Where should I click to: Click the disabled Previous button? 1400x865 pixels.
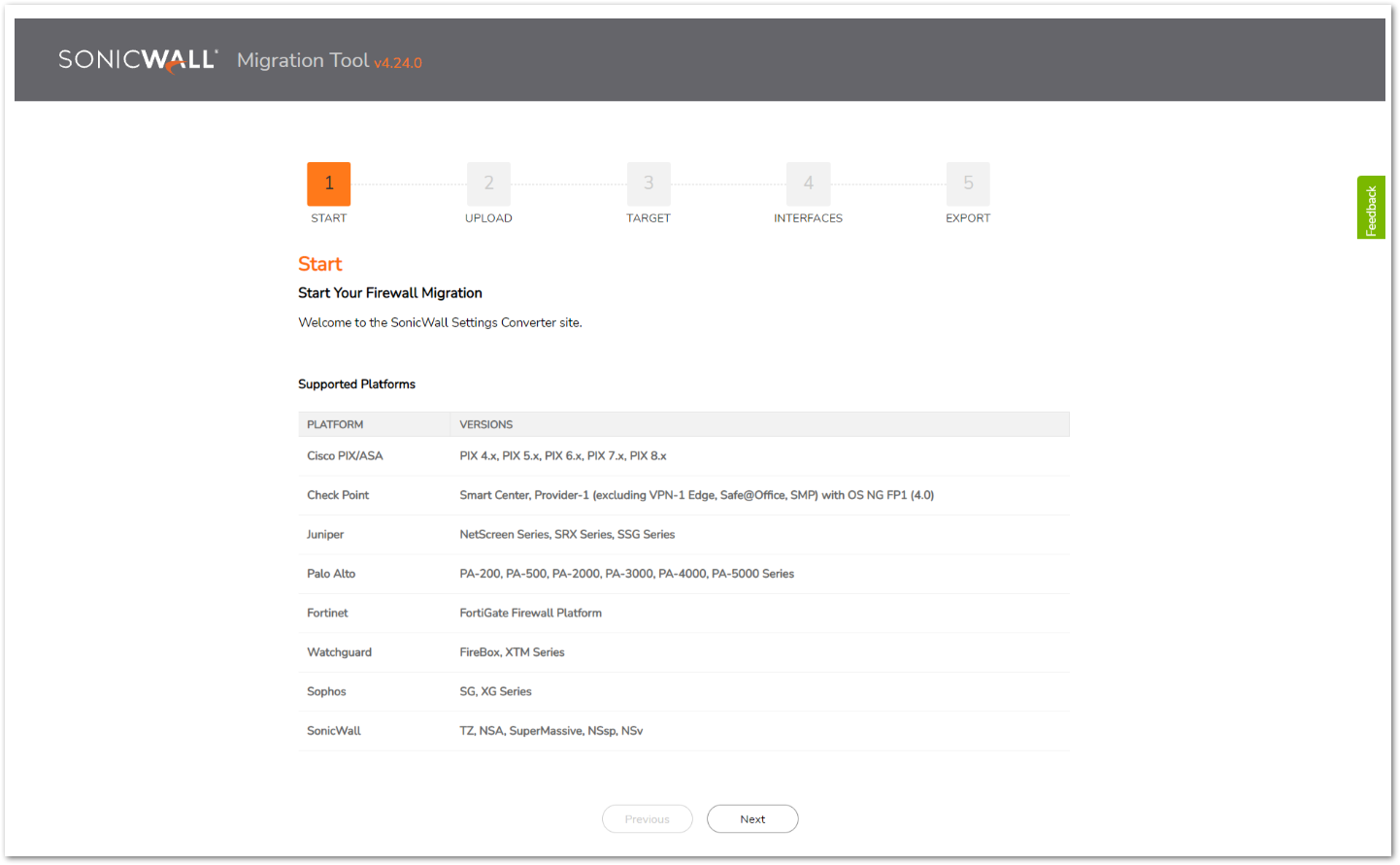tap(648, 819)
